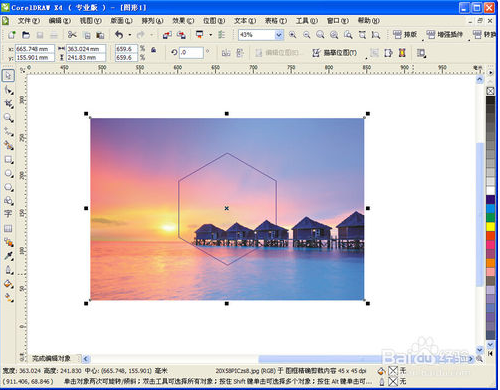Select the Ellipse tool
Screen dimensions: 500x390
point(8,173)
